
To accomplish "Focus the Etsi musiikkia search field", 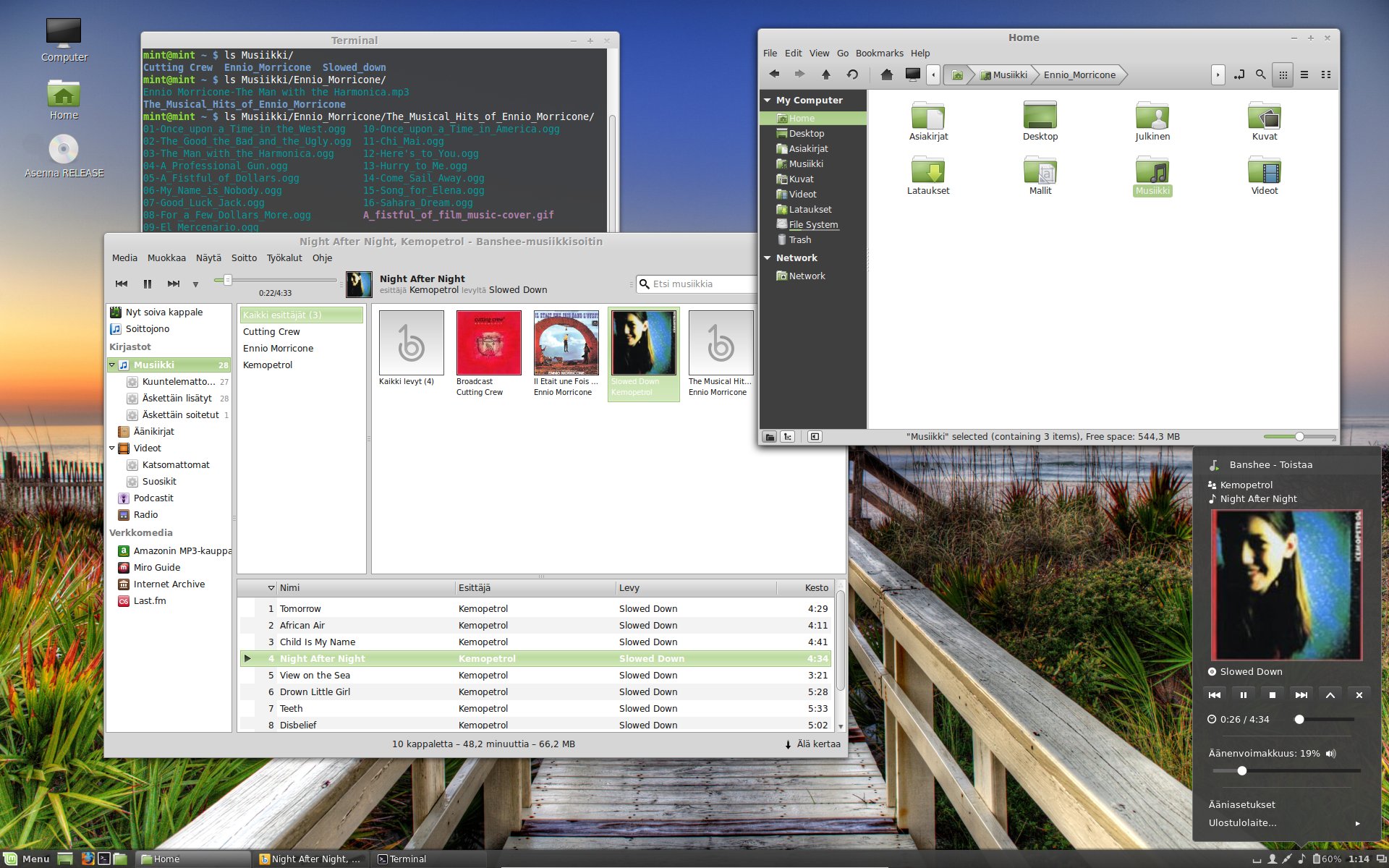I will pos(697,284).
